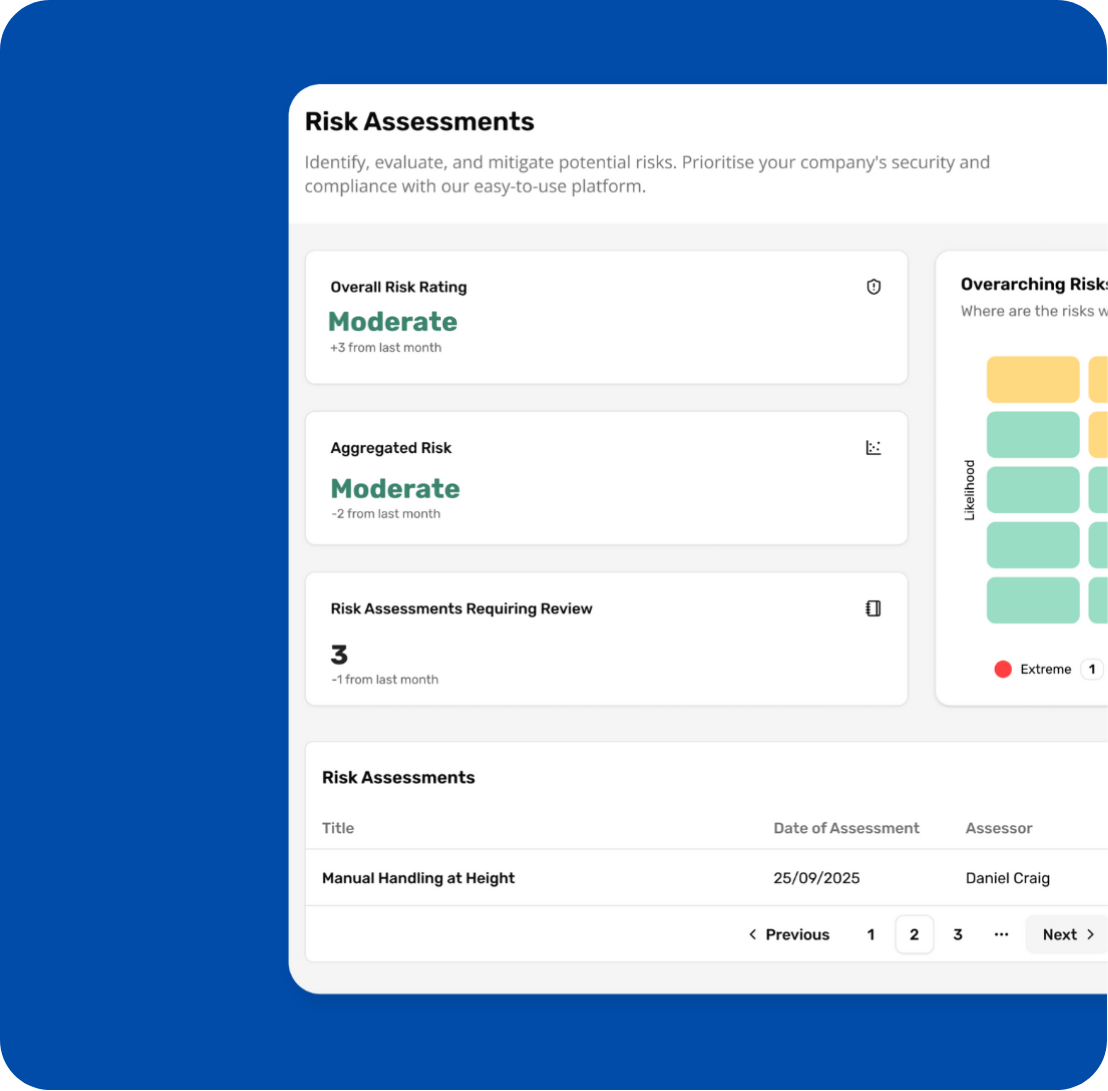Click the top-left yellow risk matrix cell
Screen dimensions: 1108x1091
[1033, 379]
